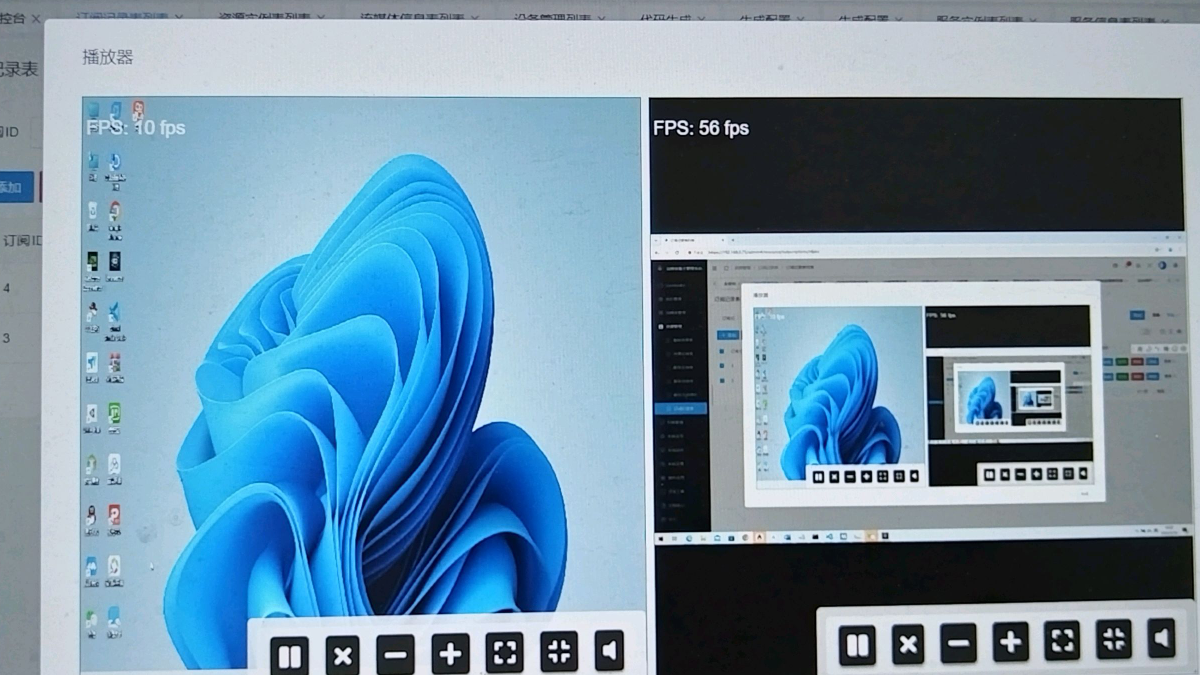
Task: Click the X icon on right player toolbar
Action: pos(908,644)
